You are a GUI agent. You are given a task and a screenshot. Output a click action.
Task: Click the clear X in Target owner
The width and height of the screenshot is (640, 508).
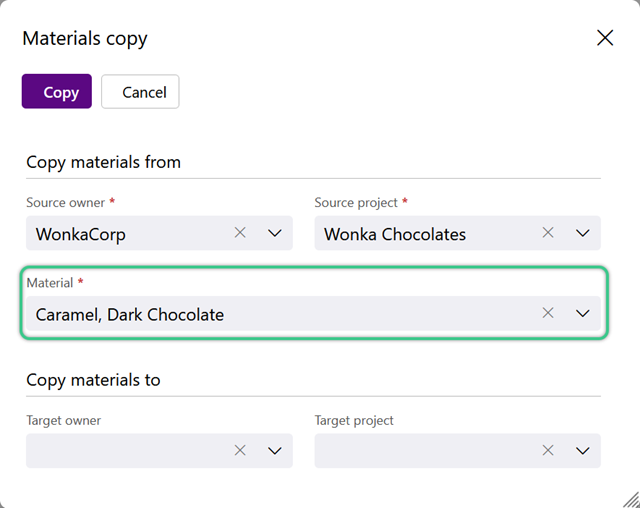[x=240, y=450]
